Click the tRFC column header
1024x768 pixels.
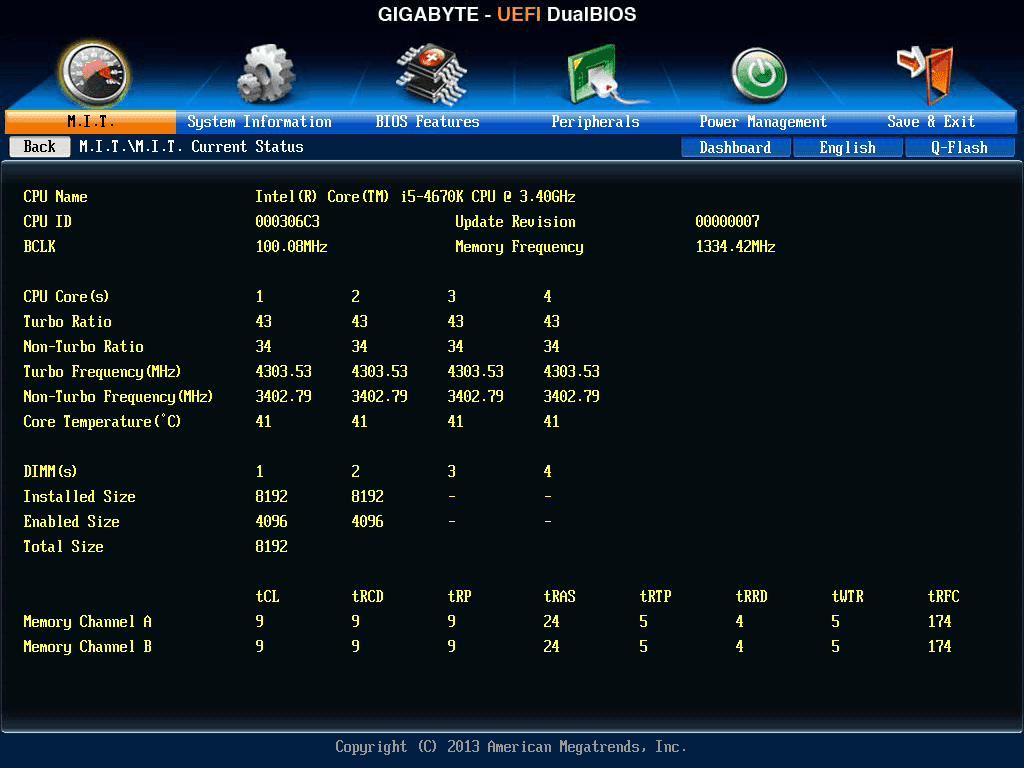[943, 596]
